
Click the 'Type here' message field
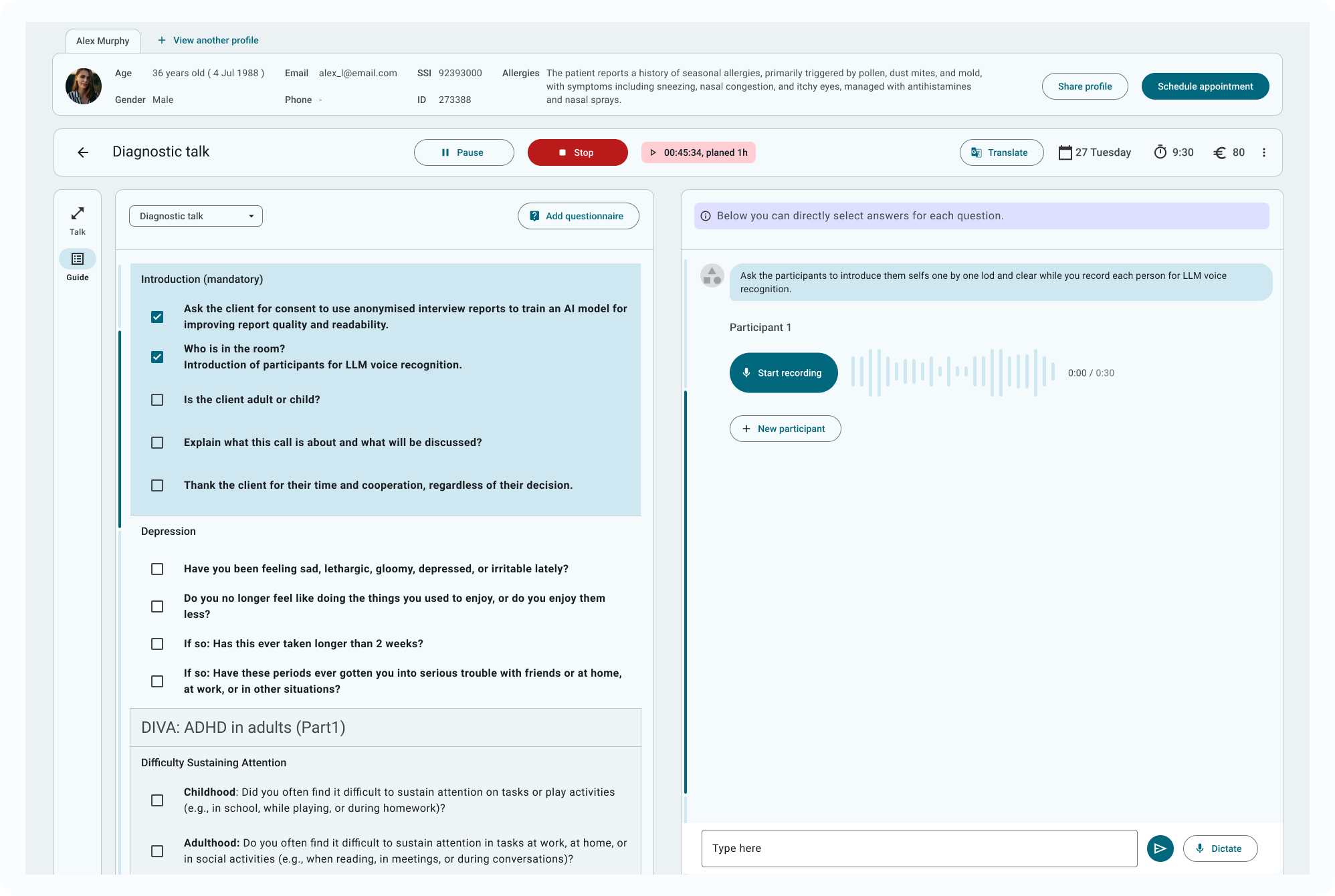pyautogui.click(x=919, y=849)
